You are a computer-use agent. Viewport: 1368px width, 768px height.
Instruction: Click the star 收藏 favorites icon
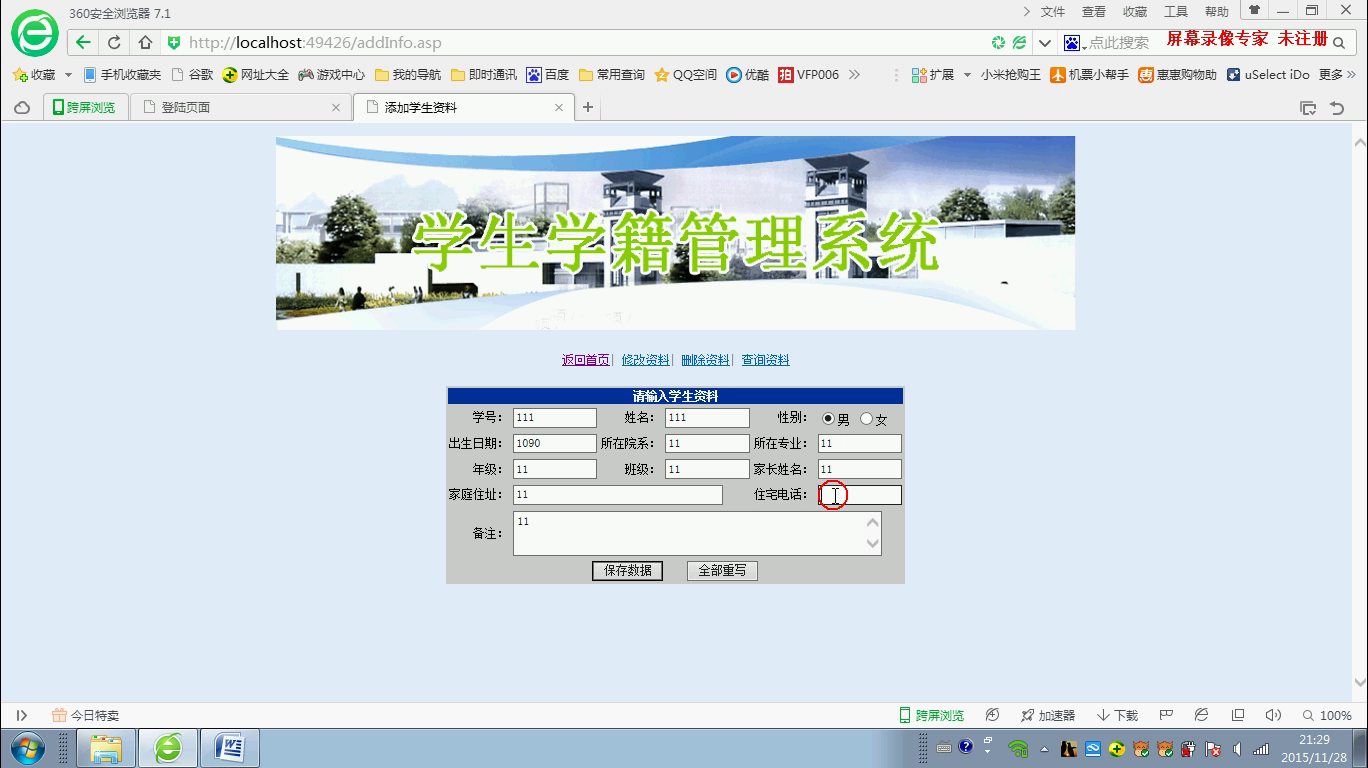20,75
